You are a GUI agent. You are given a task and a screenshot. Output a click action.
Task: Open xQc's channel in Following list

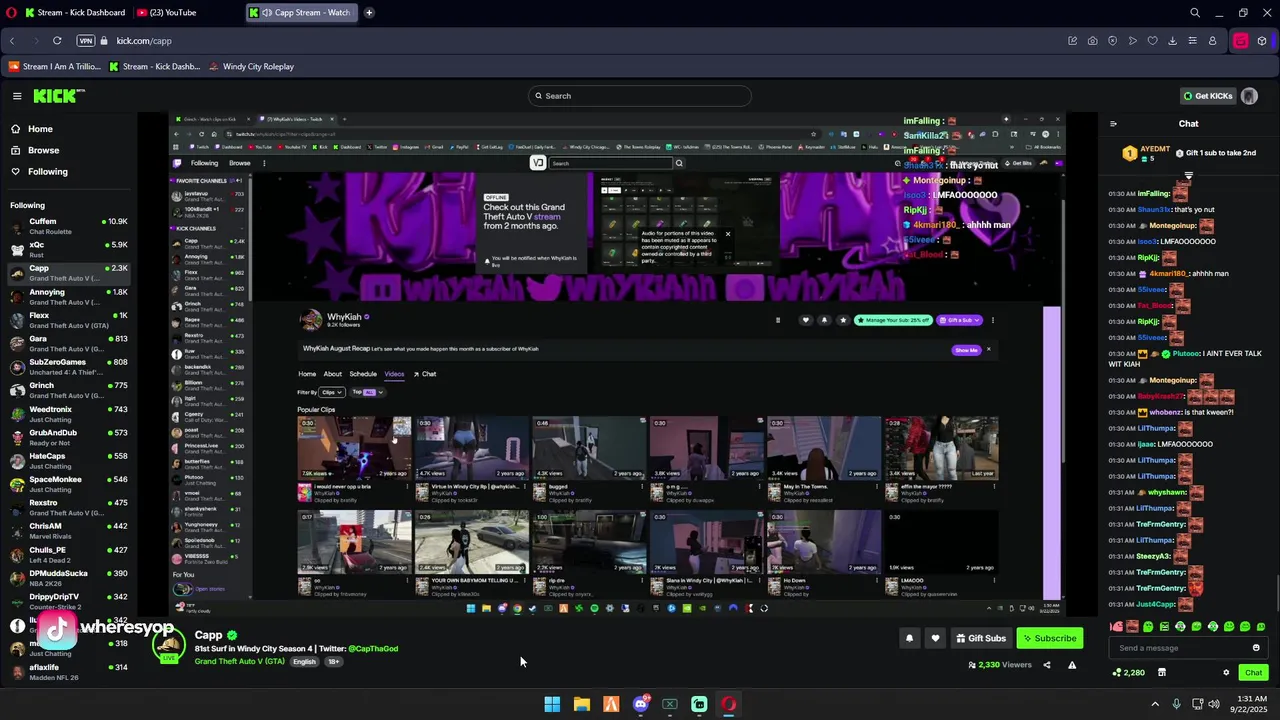68,249
